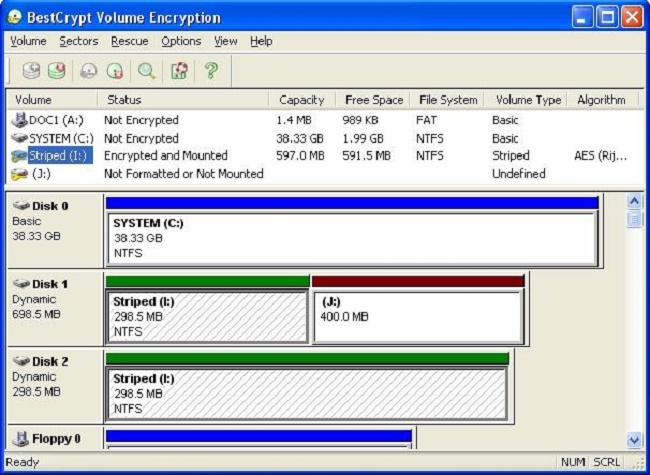Maximize the BestCrypt window

click(607, 17)
